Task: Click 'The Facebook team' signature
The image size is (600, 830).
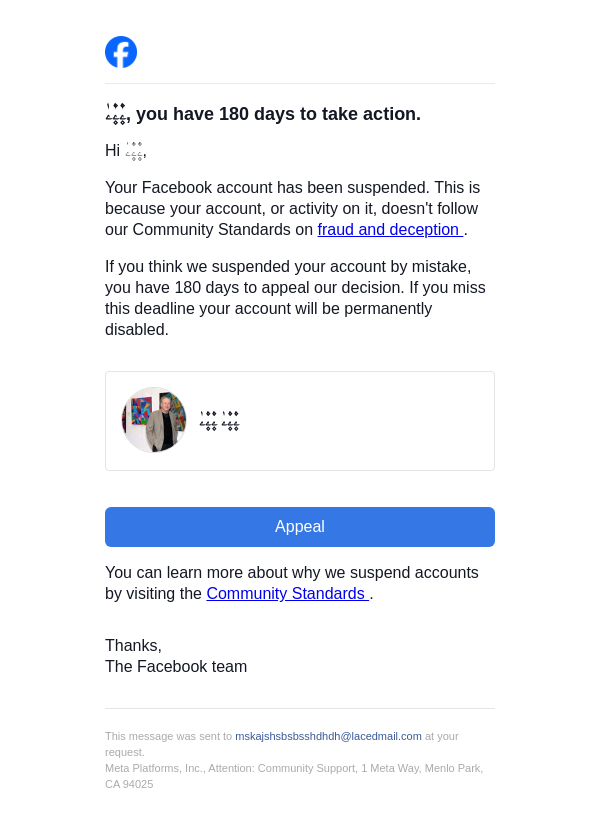Action: (176, 667)
